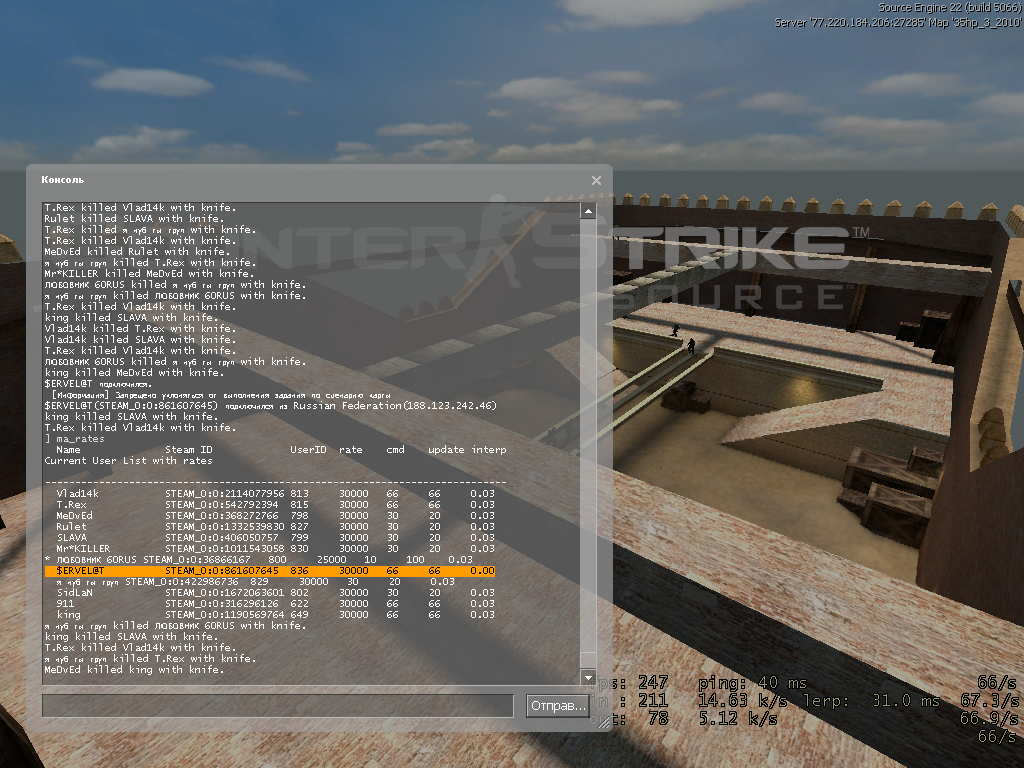This screenshot has width=1024, height=768.
Task: Click the Rulet row in rates list
Action: click(275, 526)
